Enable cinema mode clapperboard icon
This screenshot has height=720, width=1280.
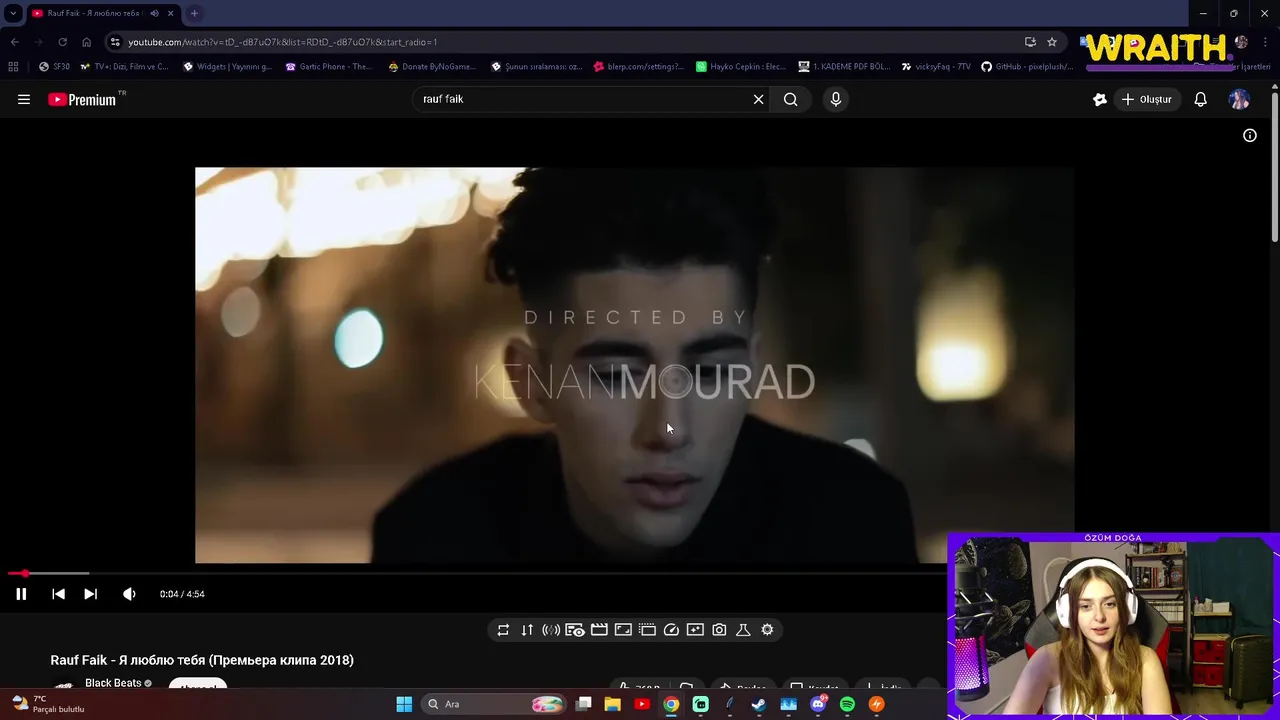[x=599, y=630]
